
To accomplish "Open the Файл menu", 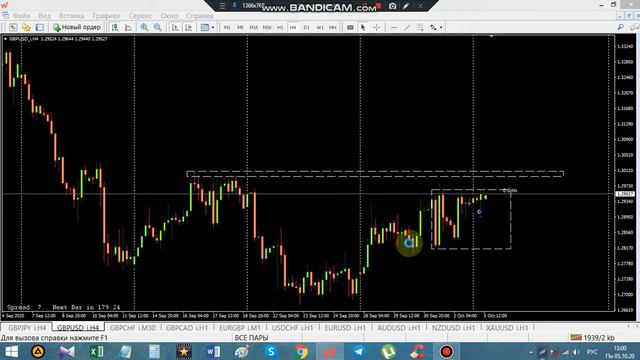I will coord(21,16).
